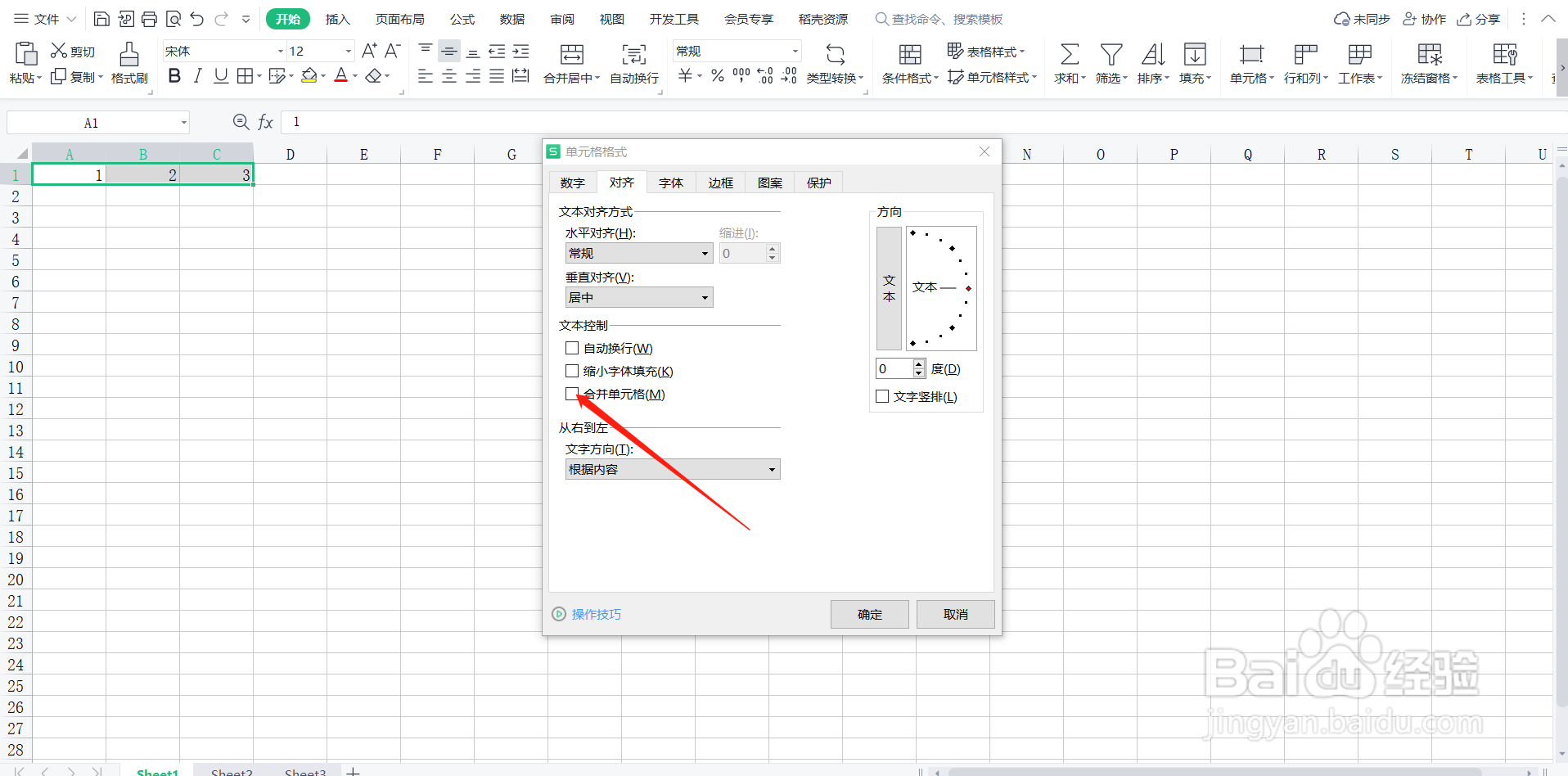The height and width of the screenshot is (776, 1568).
Task: Click the Merge and Center icon
Action: coord(572,55)
